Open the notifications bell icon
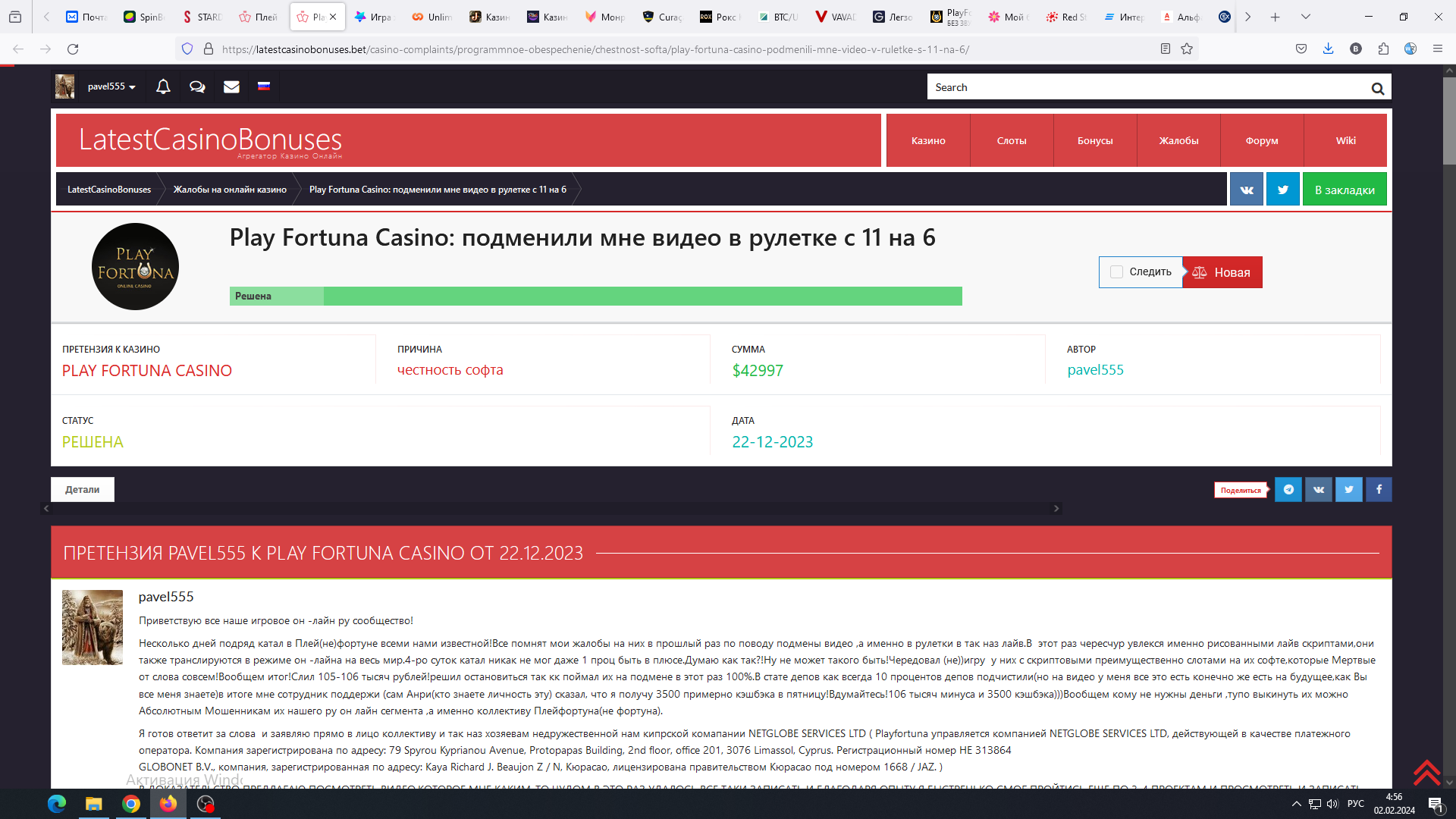Viewport: 1456px width, 819px height. click(163, 86)
